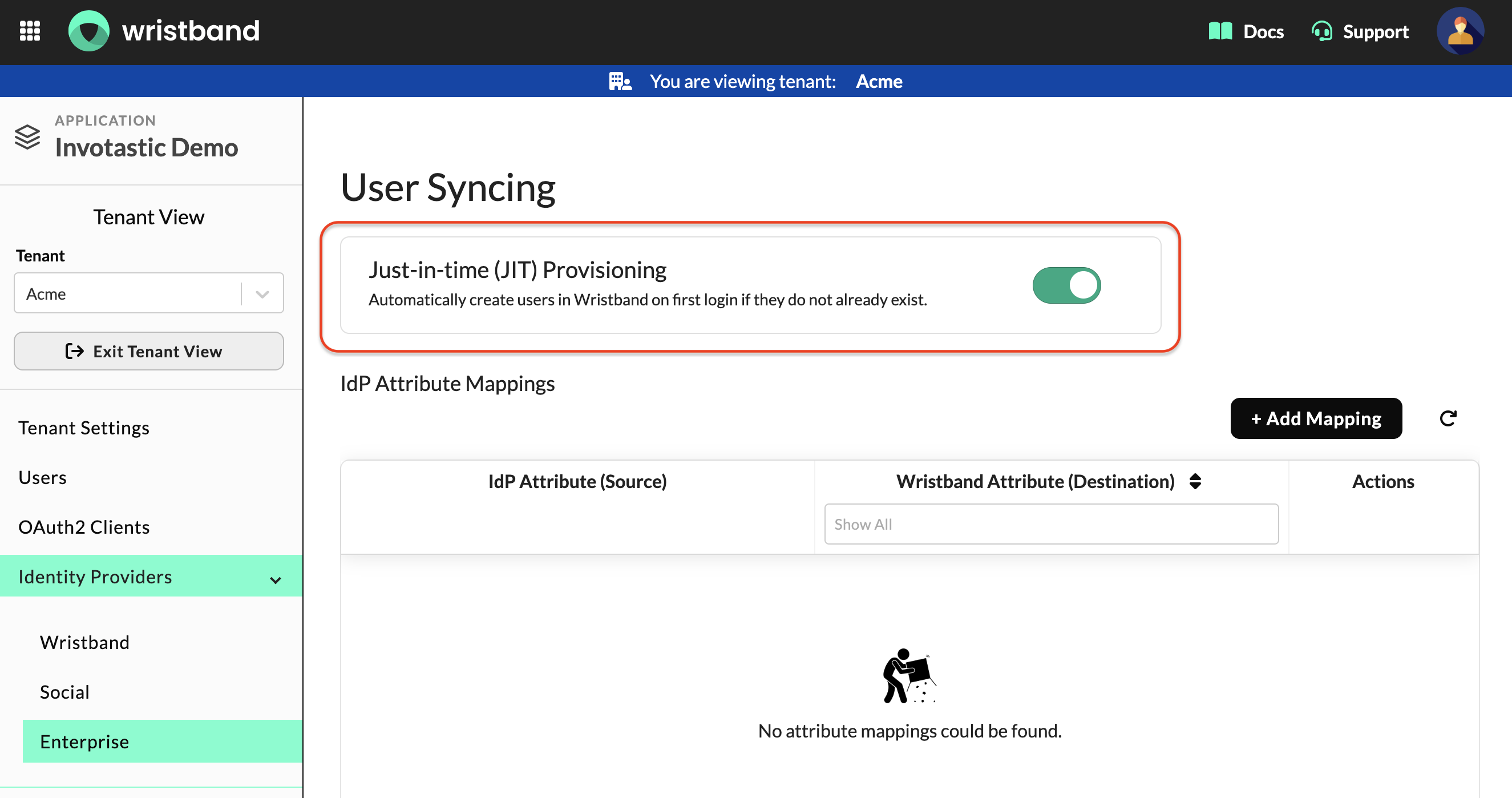Click the 'No attribute mappings could be found.' message
Viewport: 1512px width, 798px height.
pyautogui.click(x=909, y=730)
